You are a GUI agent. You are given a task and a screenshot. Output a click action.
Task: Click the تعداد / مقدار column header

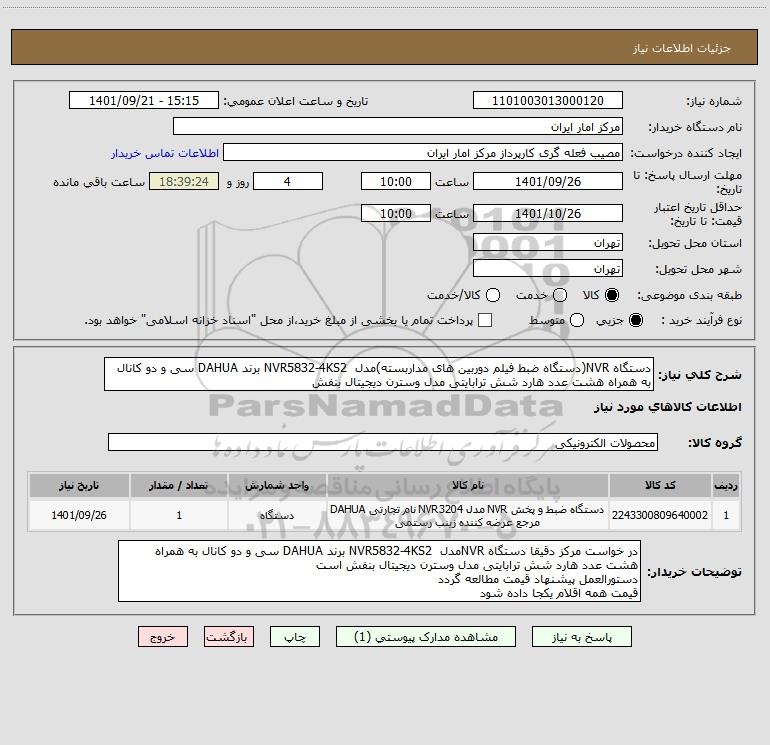click(x=179, y=485)
